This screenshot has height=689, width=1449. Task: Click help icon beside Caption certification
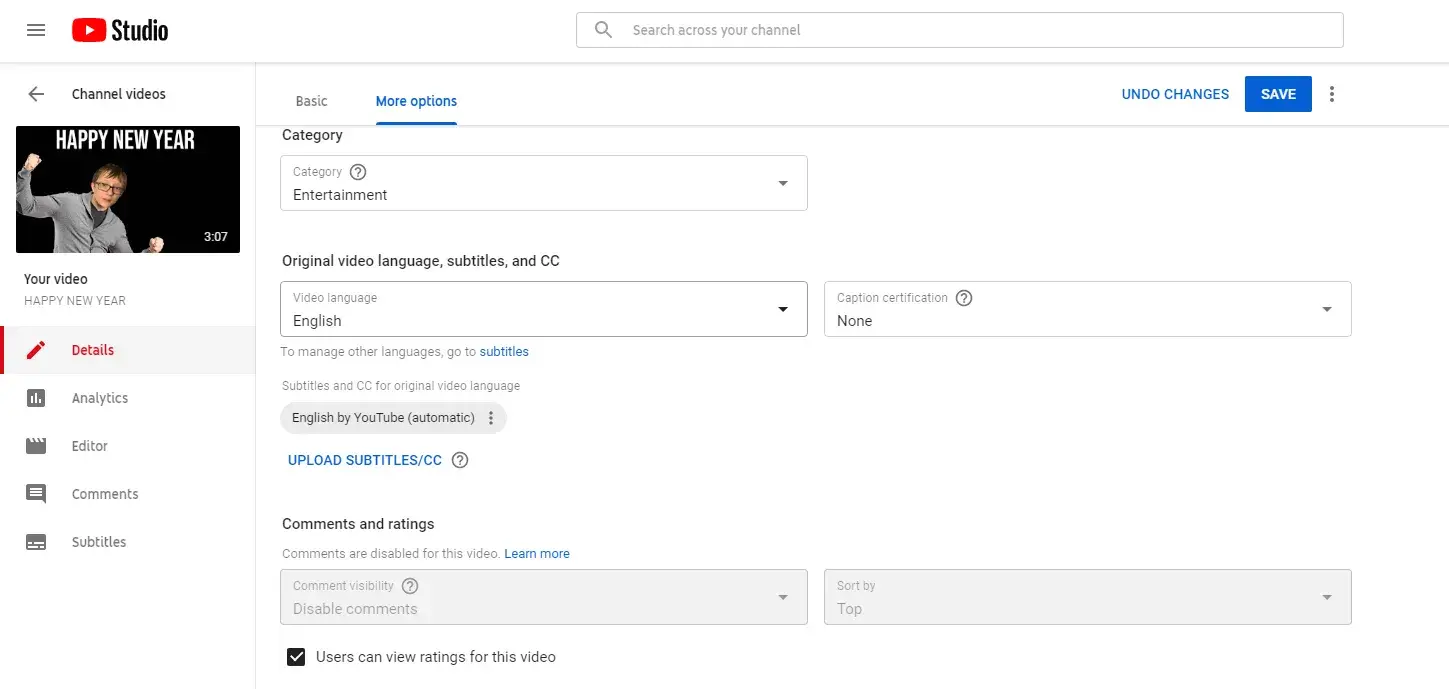click(964, 298)
